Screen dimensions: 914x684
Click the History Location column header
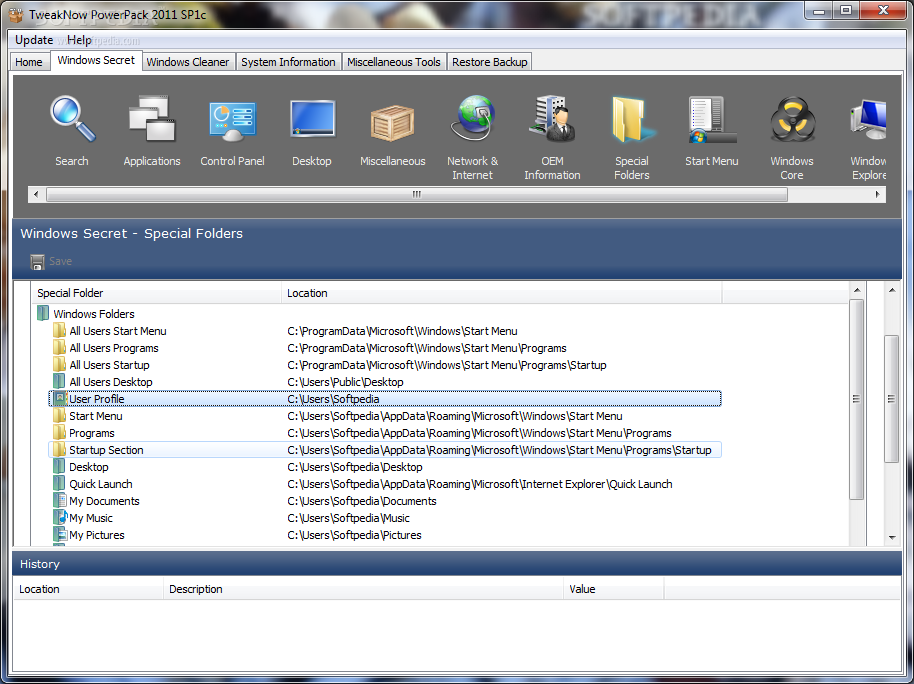[x=88, y=589]
